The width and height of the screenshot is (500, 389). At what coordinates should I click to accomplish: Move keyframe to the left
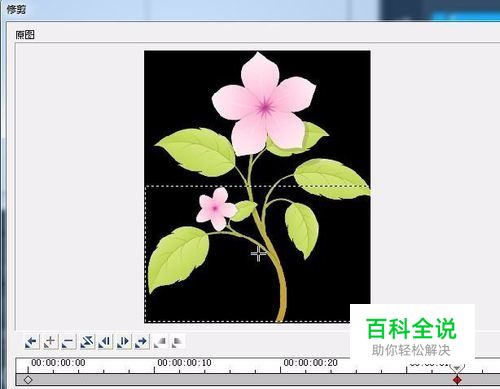pyautogui.click(x=105, y=342)
